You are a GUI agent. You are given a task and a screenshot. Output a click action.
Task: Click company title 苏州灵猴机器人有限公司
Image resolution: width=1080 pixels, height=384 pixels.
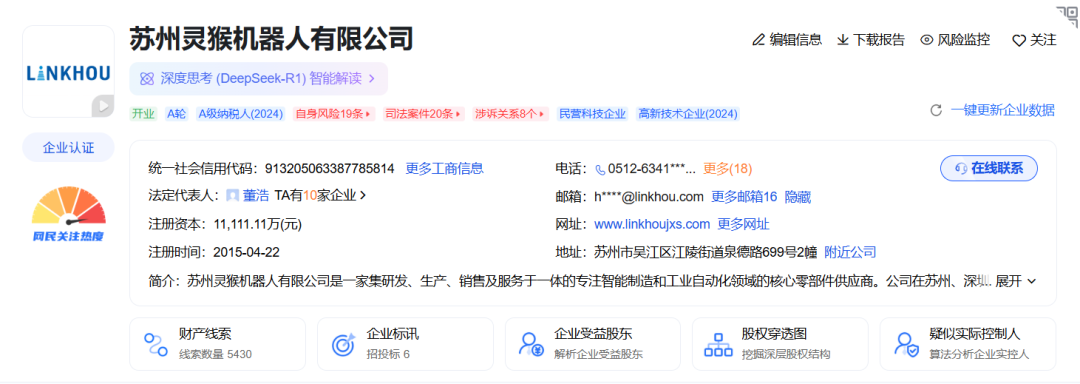tap(271, 39)
